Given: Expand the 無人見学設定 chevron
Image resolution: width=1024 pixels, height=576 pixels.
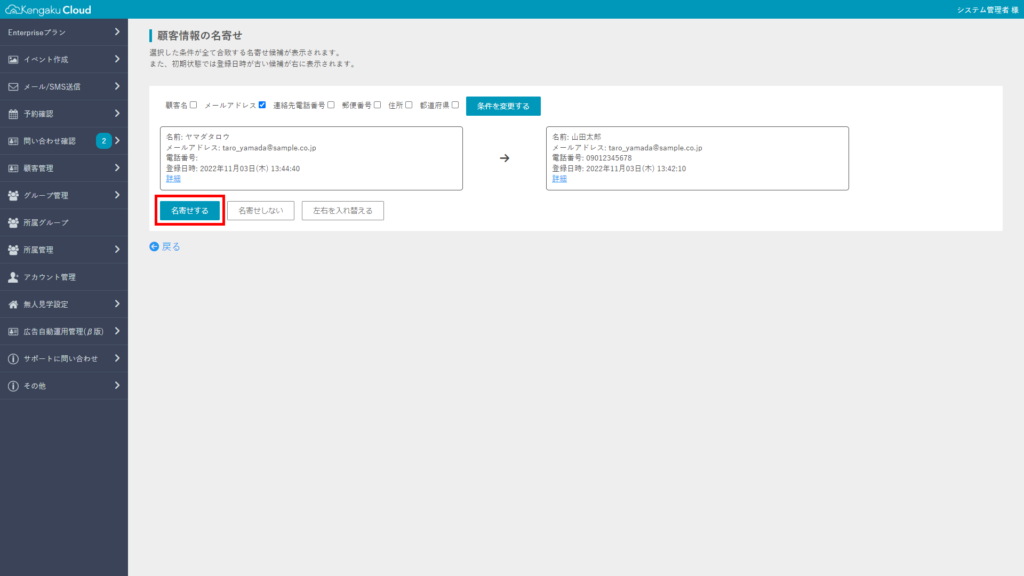Looking at the screenshot, I should click(117, 304).
